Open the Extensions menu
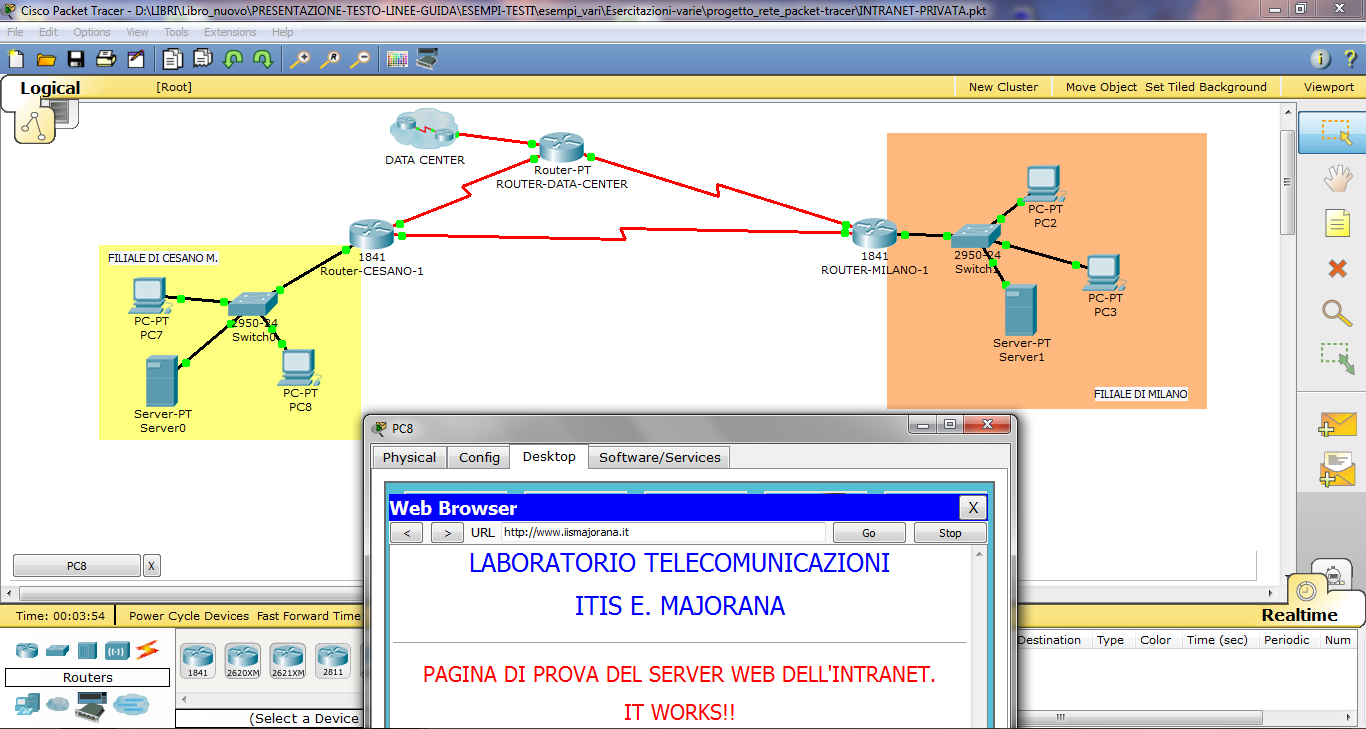1366x729 pixels. click(x=230, y=32)
